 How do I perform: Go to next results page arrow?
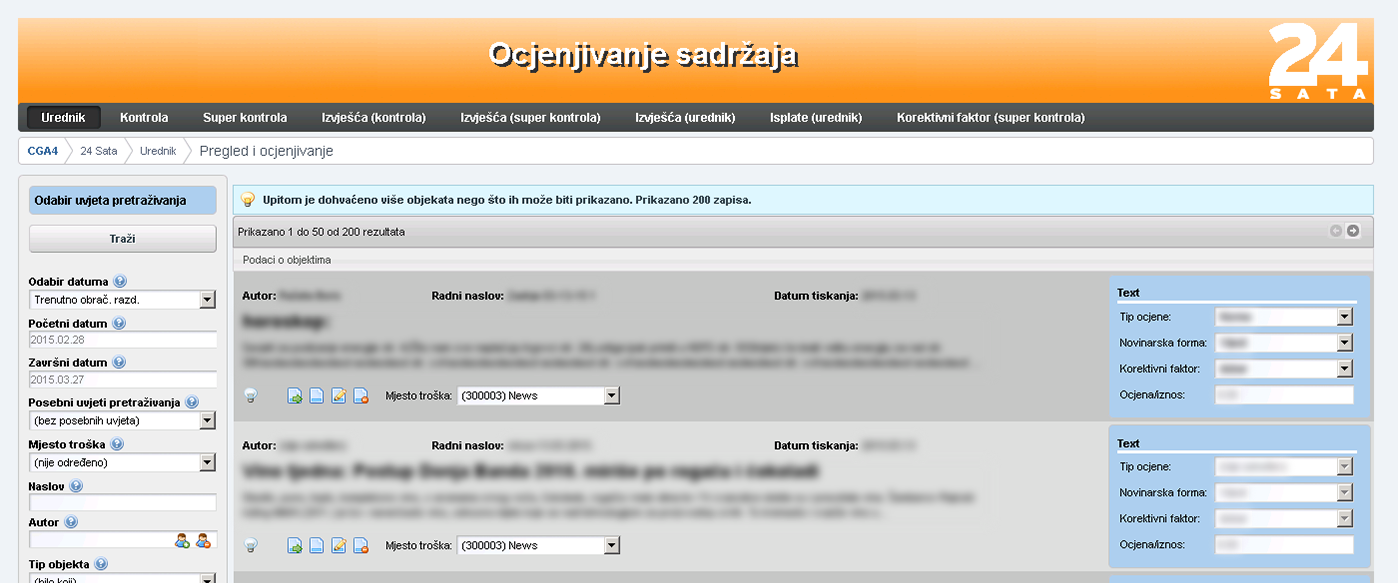pyautogui.click(x=1353, y=231)
